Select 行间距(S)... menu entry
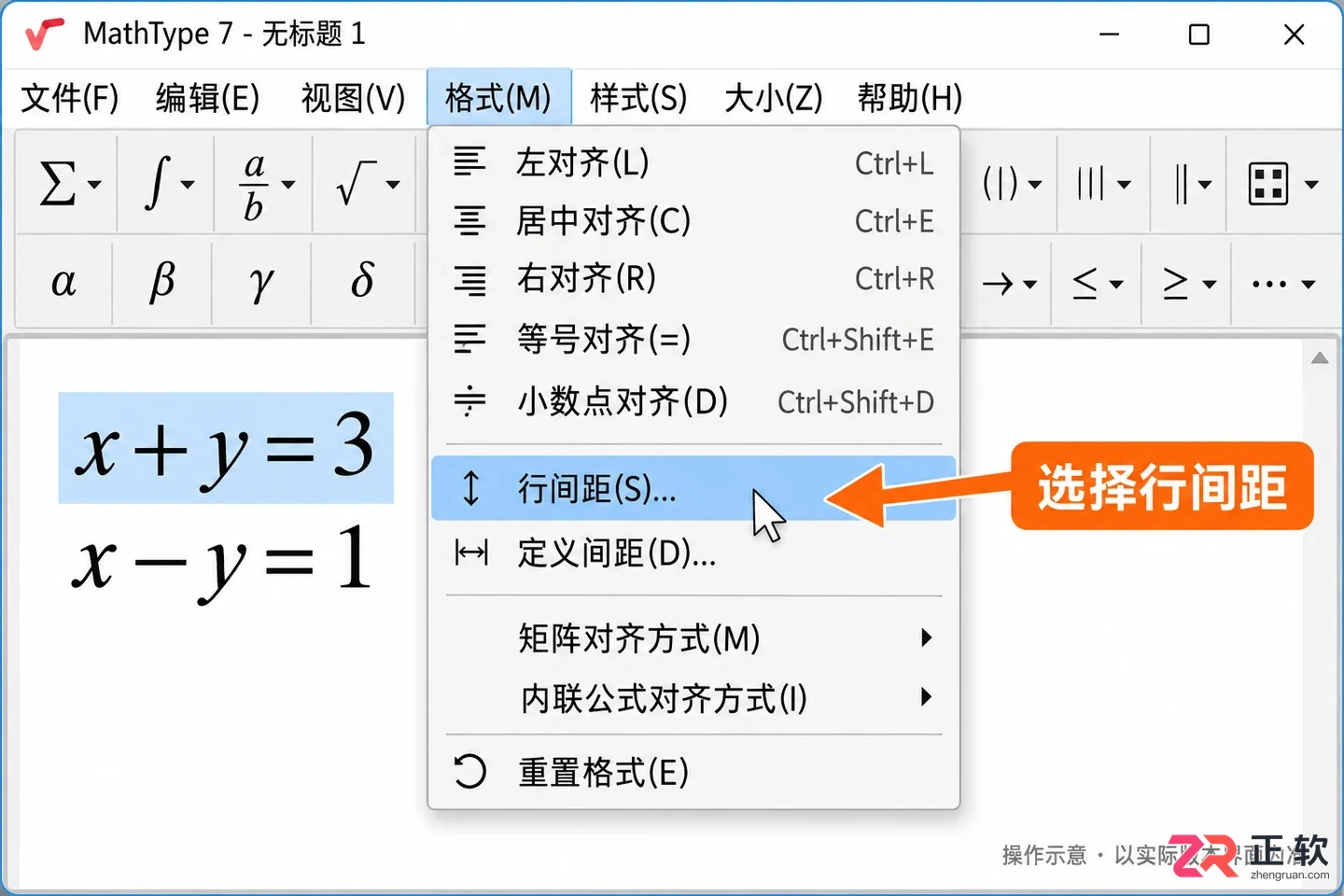The height and width of the screenshot is (896, 1344). (693, 488)
